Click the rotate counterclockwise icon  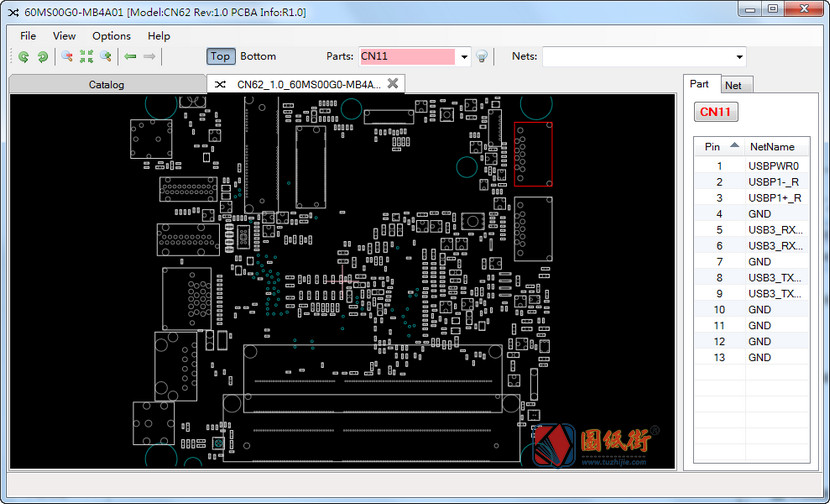coord(23,57)
